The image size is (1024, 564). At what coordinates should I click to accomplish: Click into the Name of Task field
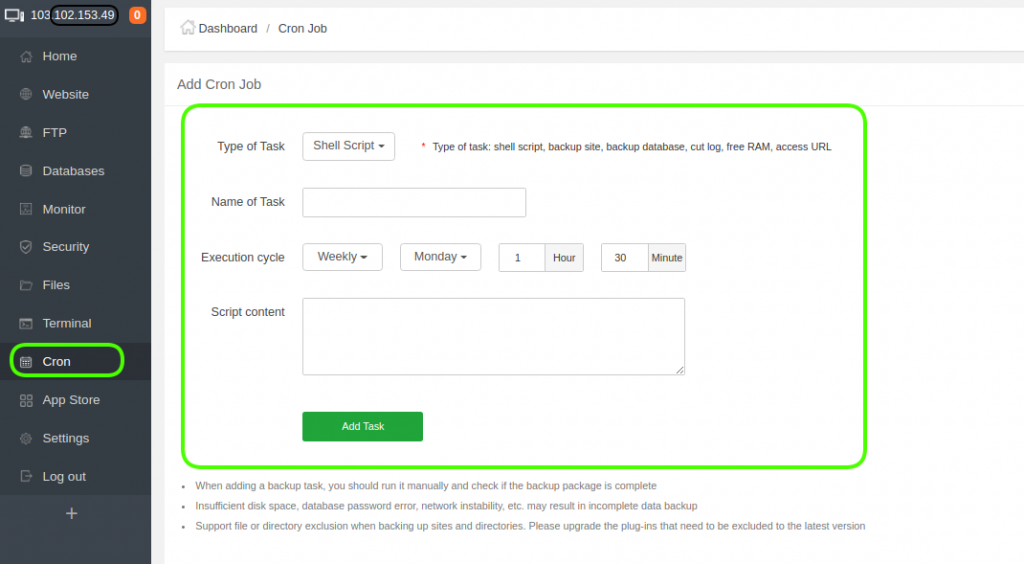coord(414,202)
